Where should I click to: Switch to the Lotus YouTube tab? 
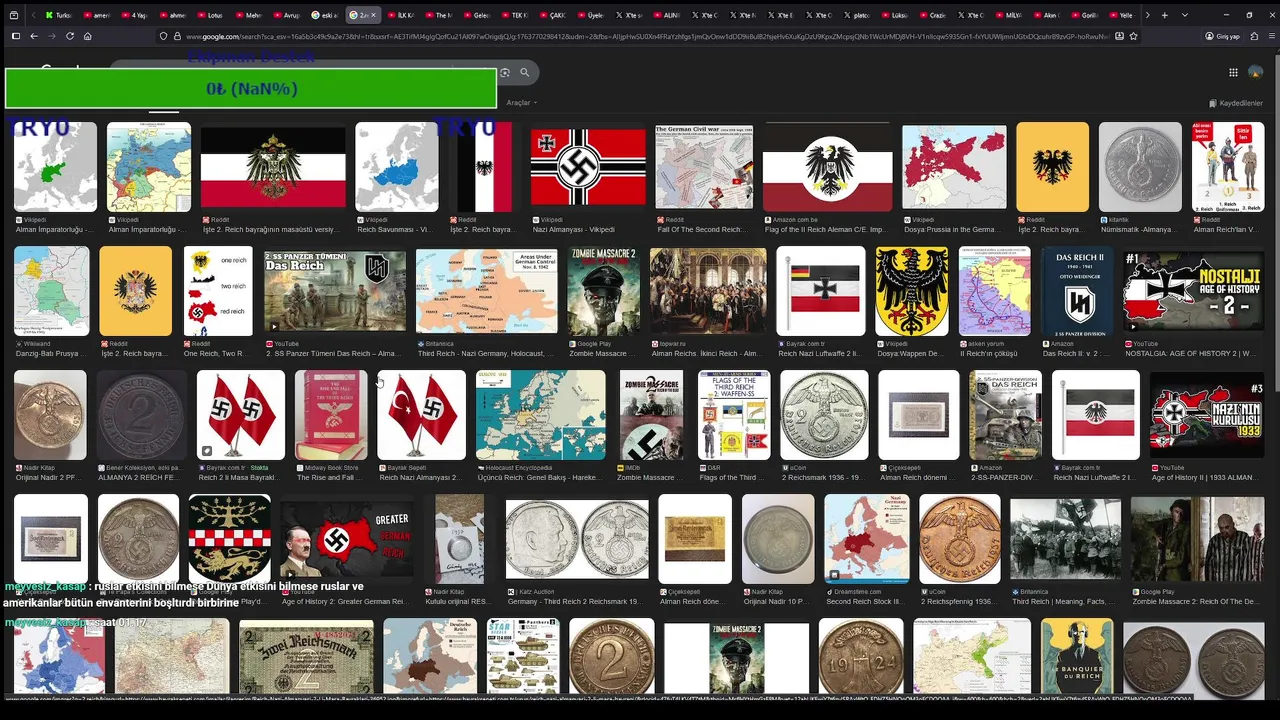209,15
